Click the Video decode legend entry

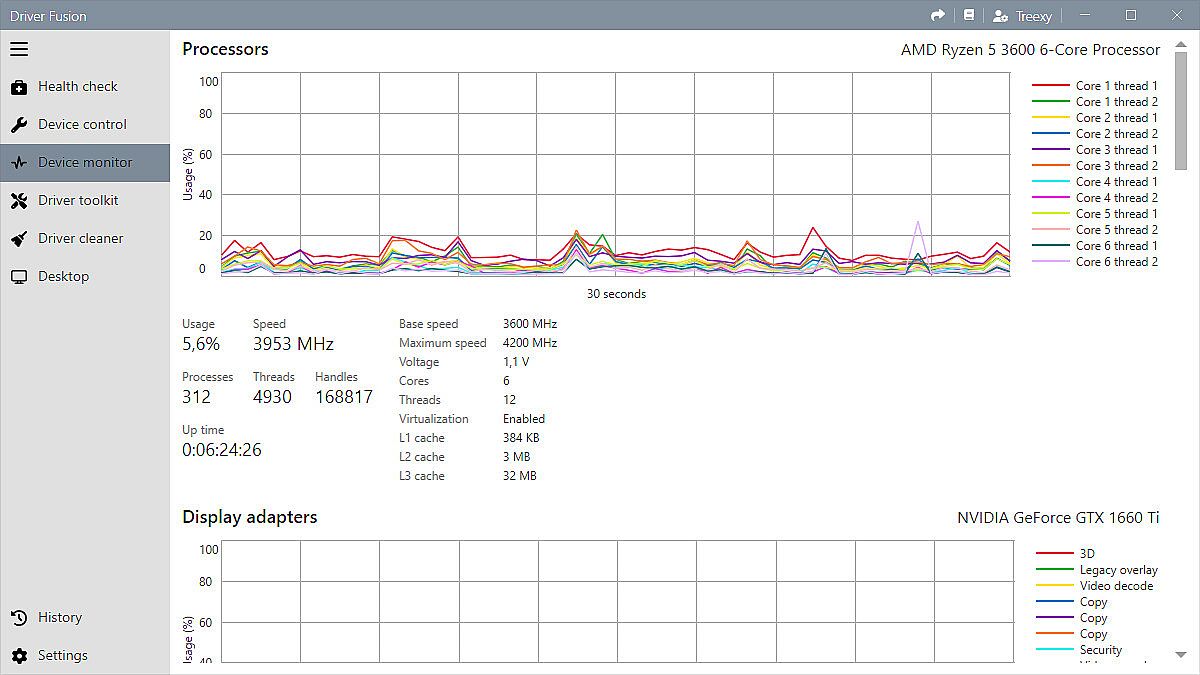1095,586
